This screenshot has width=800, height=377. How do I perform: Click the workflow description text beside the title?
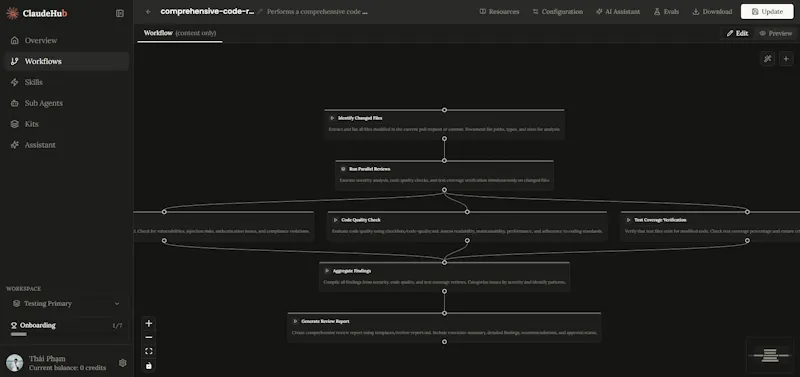click(x=317, y=12)
